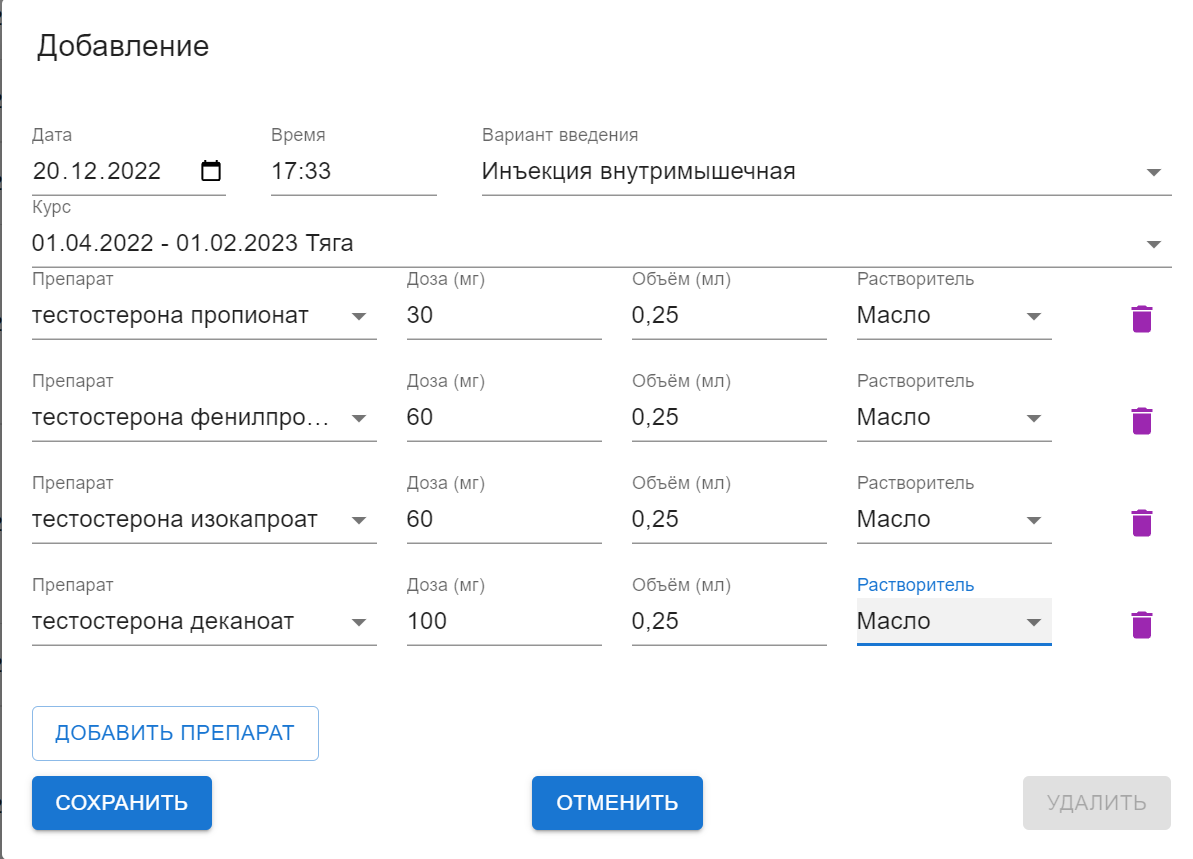Click the ОТМЕНИТЬ button
This screenshot has height=859, width=1193.
point(617,802)
